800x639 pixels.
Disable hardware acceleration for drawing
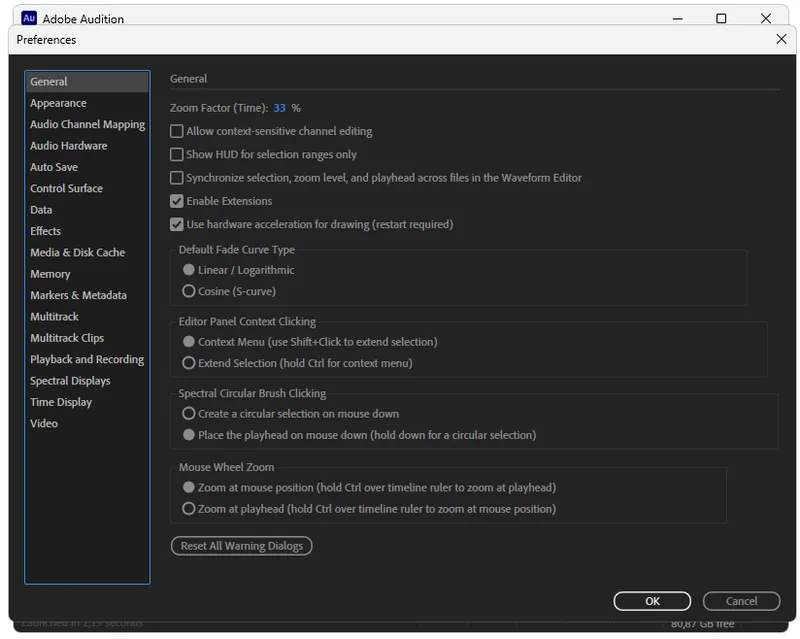(x=177, y=225)
